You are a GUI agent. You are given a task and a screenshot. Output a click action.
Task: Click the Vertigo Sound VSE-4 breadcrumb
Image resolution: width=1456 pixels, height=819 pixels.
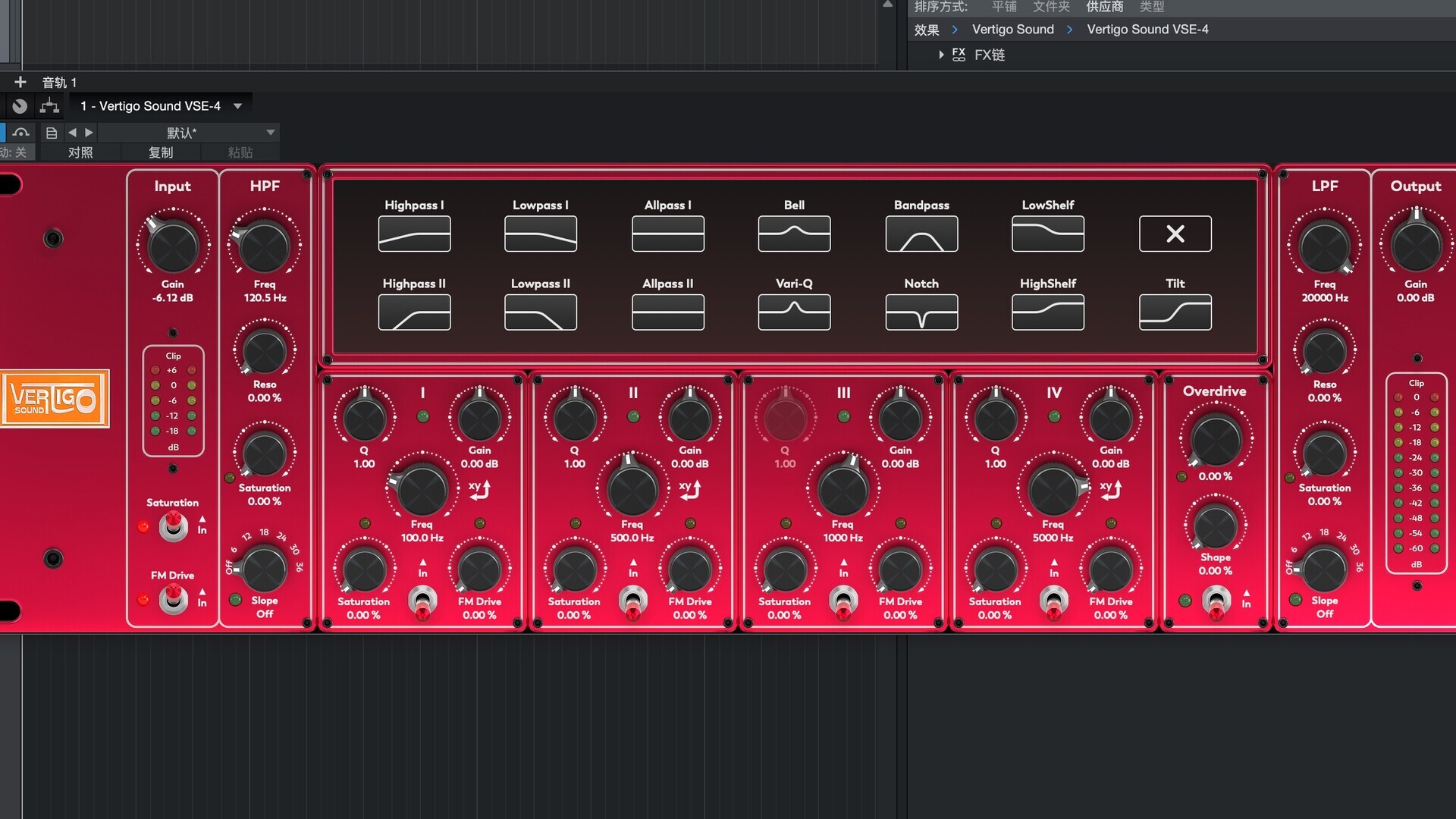[x=1147, y=30]
